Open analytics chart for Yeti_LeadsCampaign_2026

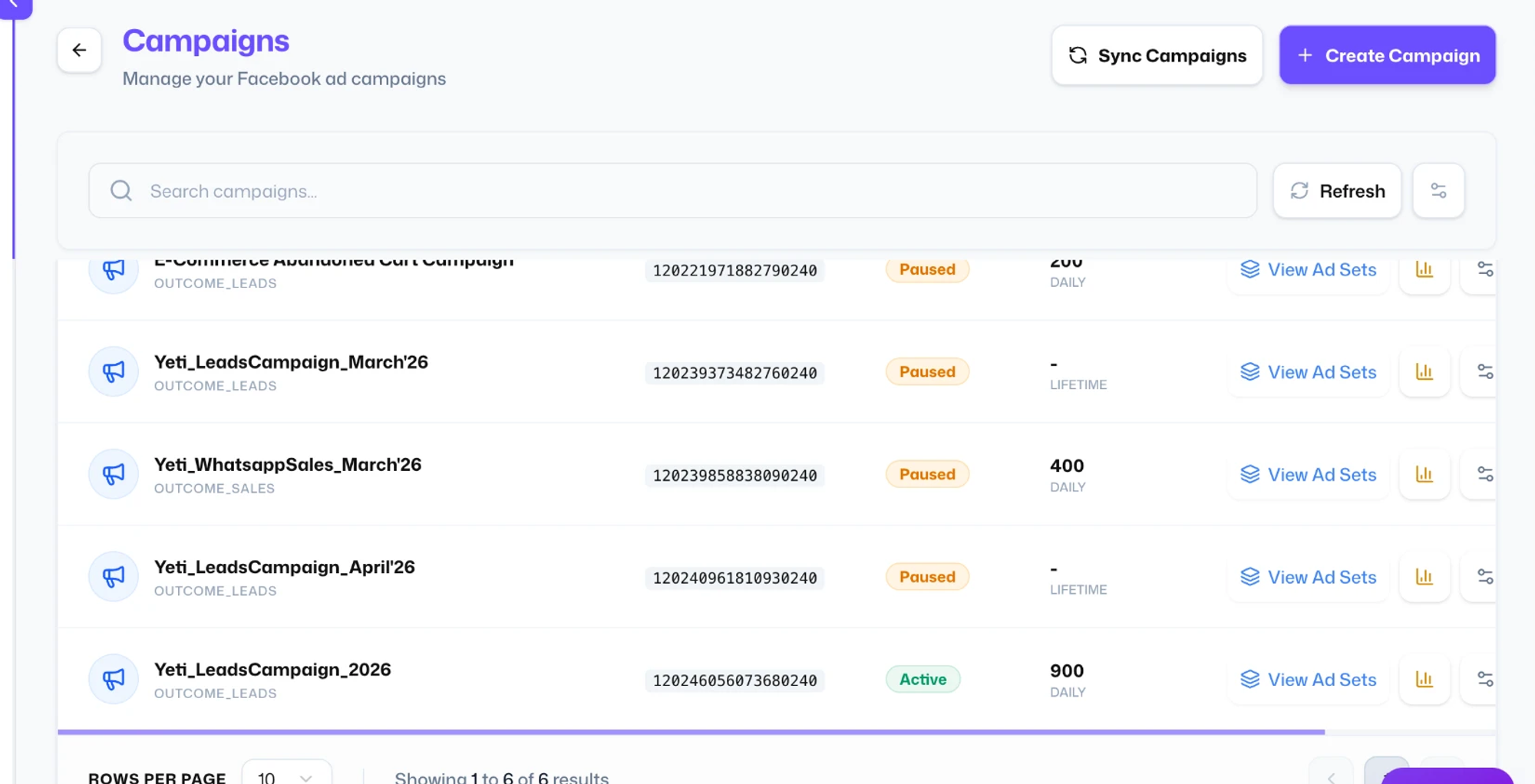coord(1424,680)
